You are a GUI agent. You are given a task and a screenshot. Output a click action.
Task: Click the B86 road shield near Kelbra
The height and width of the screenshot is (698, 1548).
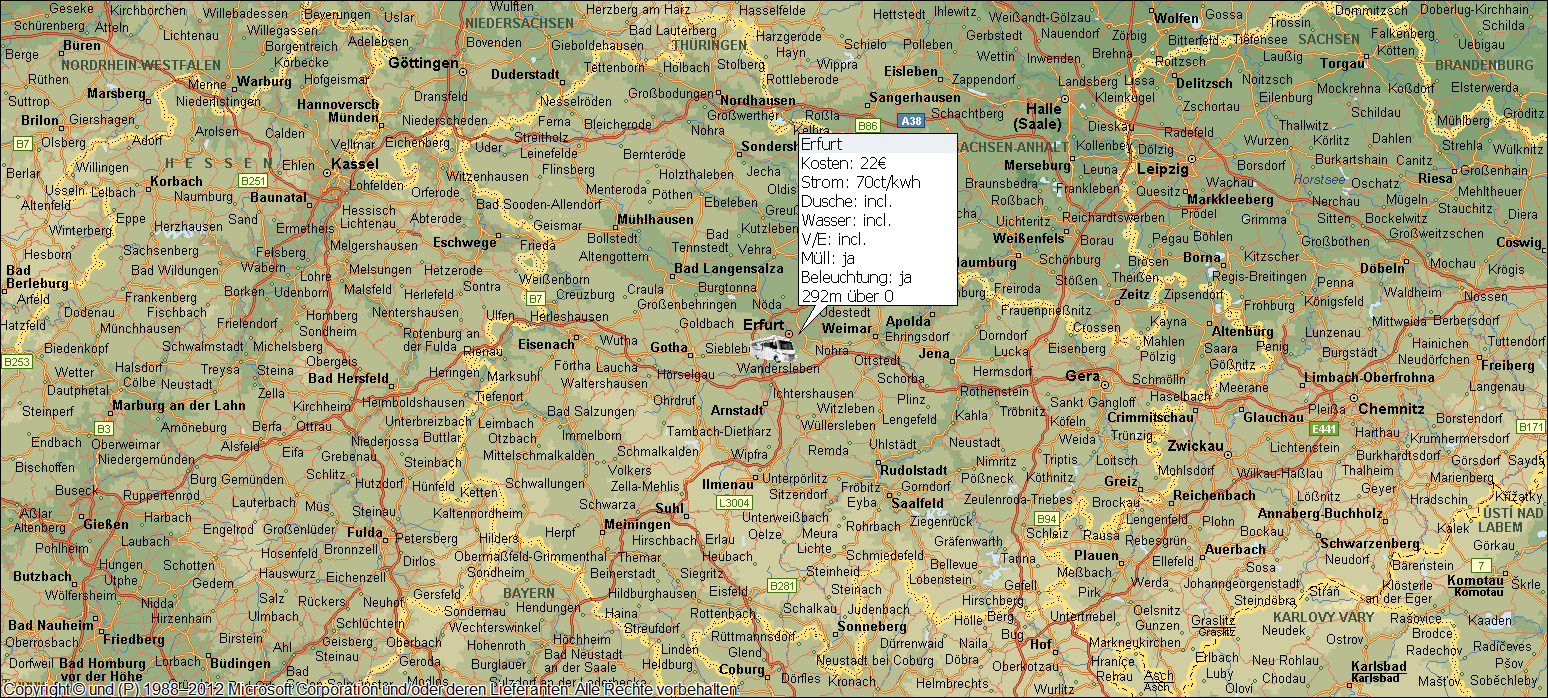(867, 128)
